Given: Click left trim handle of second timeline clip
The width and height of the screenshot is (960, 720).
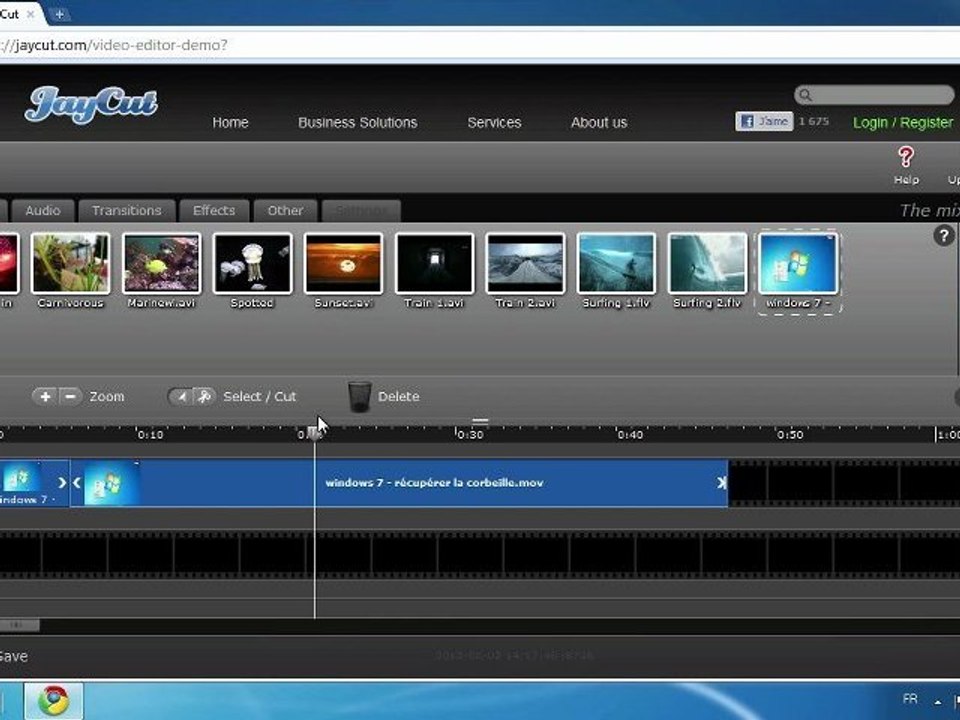Looking at the screenshot, I should click(x=77, y=482).
